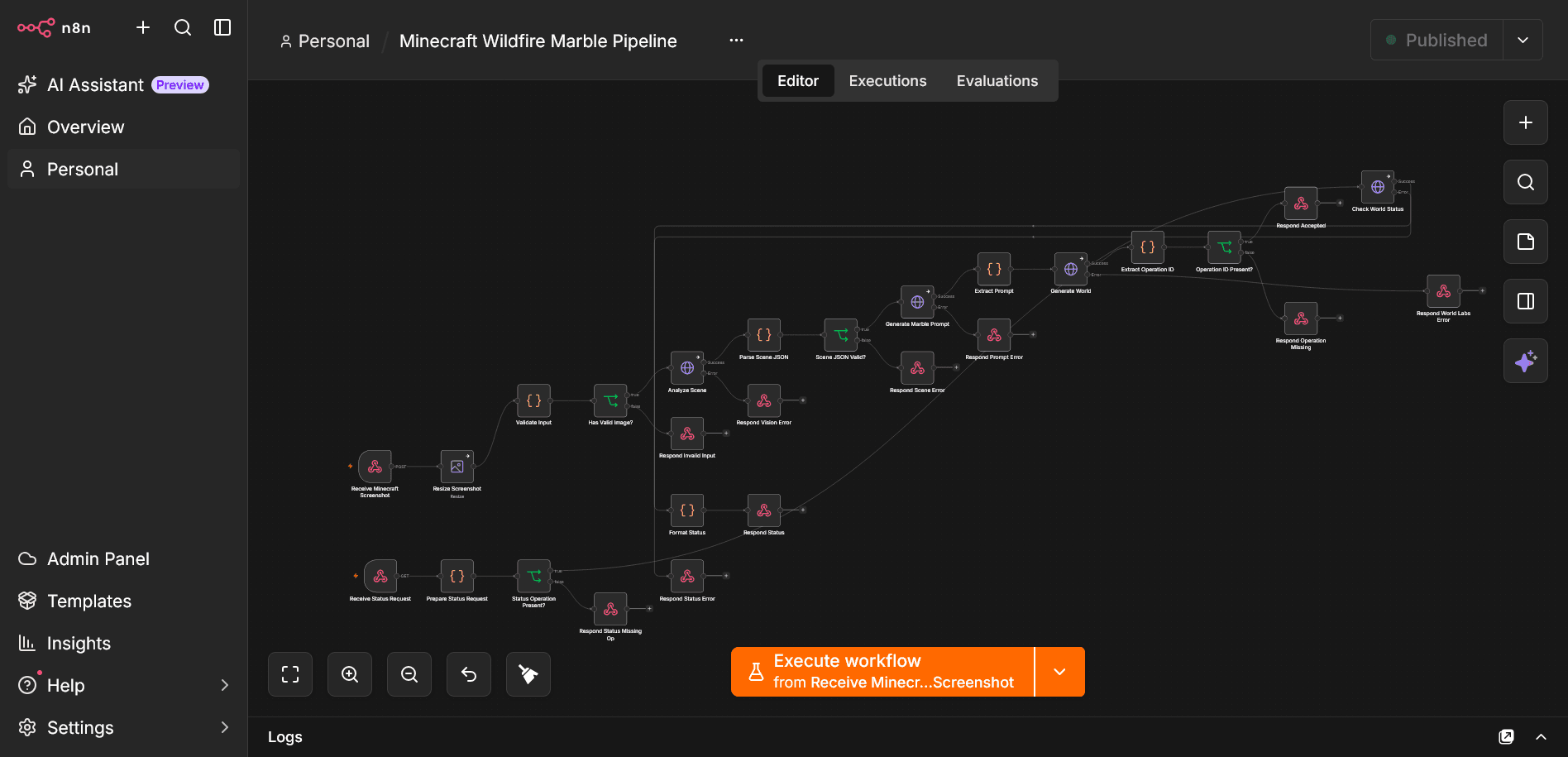
Task: Open Templates
Action: [x=123, y=601]
